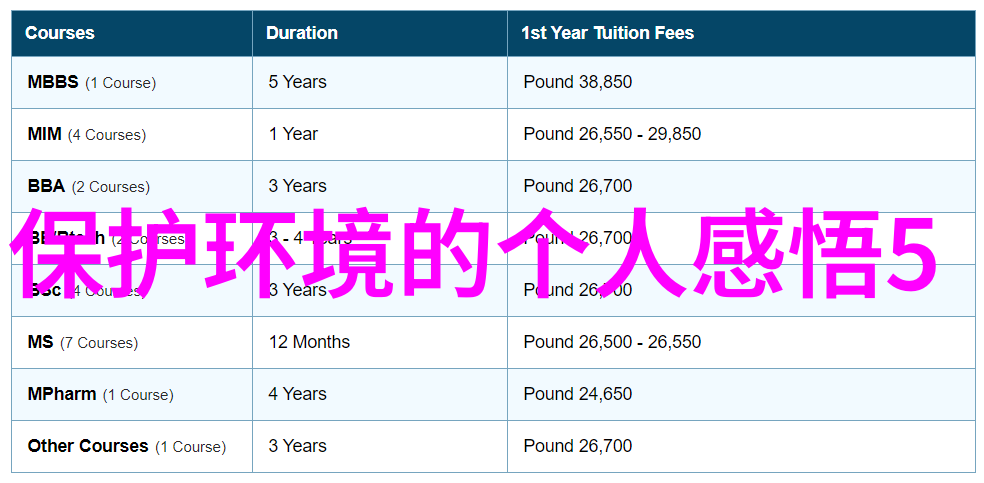Click the Pound 26,550 - 29,850 fee
The height and width of the screenshot is (483, 984).
tap(612, 134)
